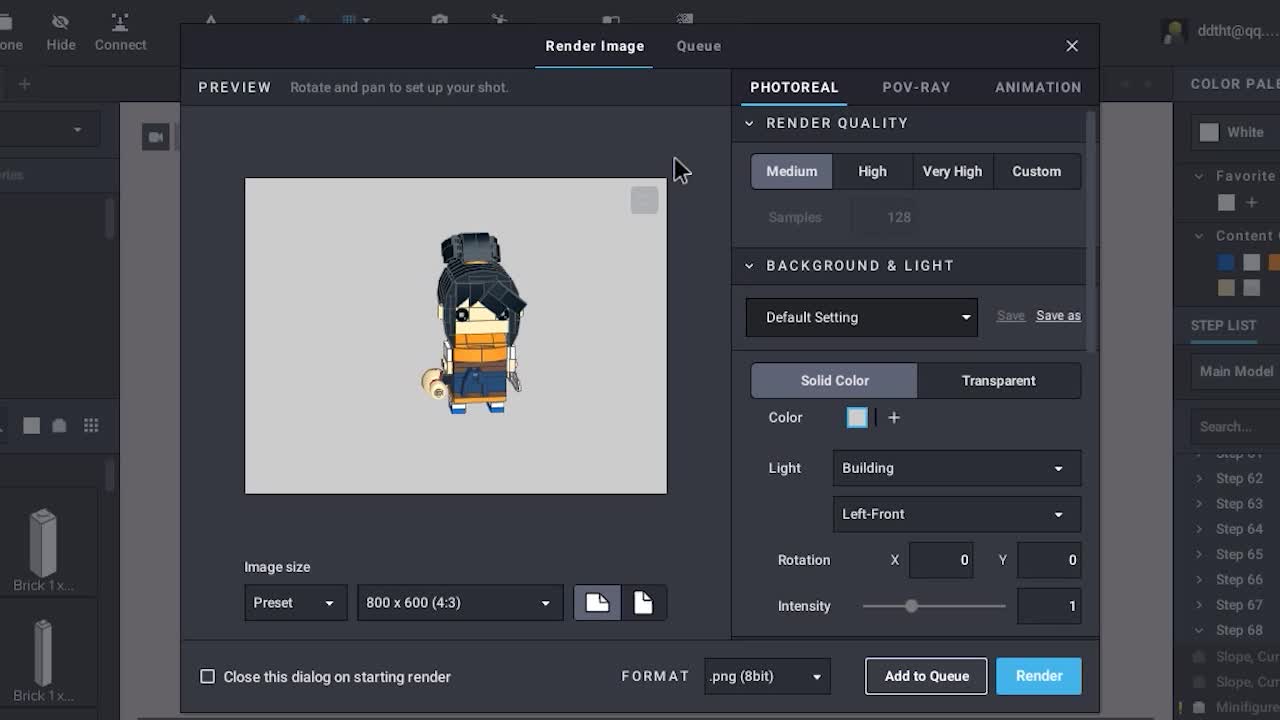Pick the gray swatch under Favorite
This screenshot has width=1280, height=720.
[1226, 203]
